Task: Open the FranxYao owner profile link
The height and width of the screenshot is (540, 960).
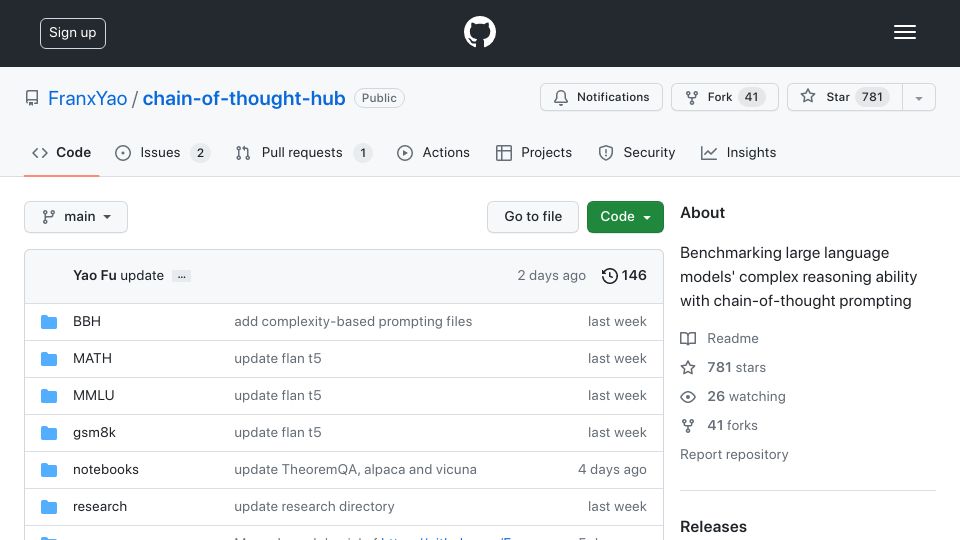Action: (x=88, y=98)
